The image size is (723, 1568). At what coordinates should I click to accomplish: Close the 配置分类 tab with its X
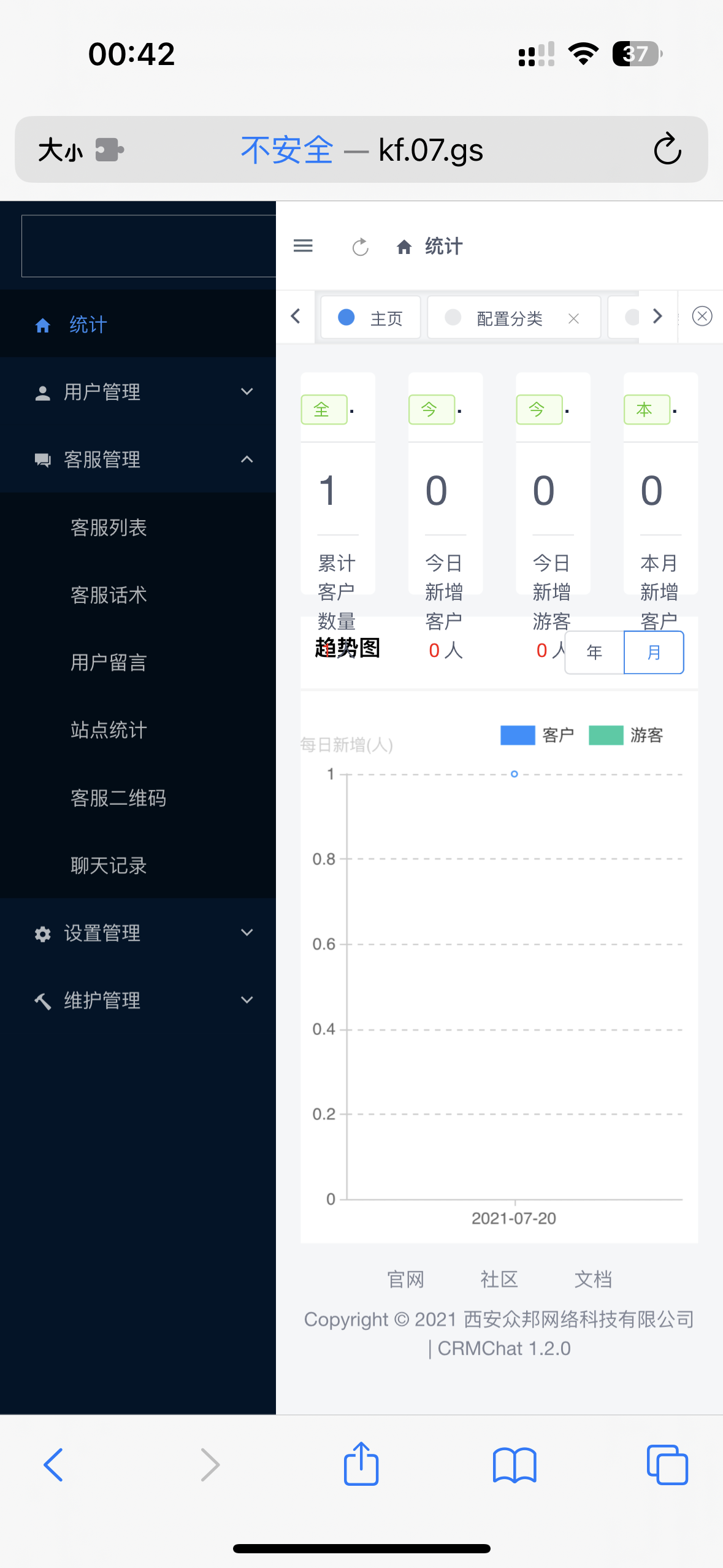pos(573,318)
